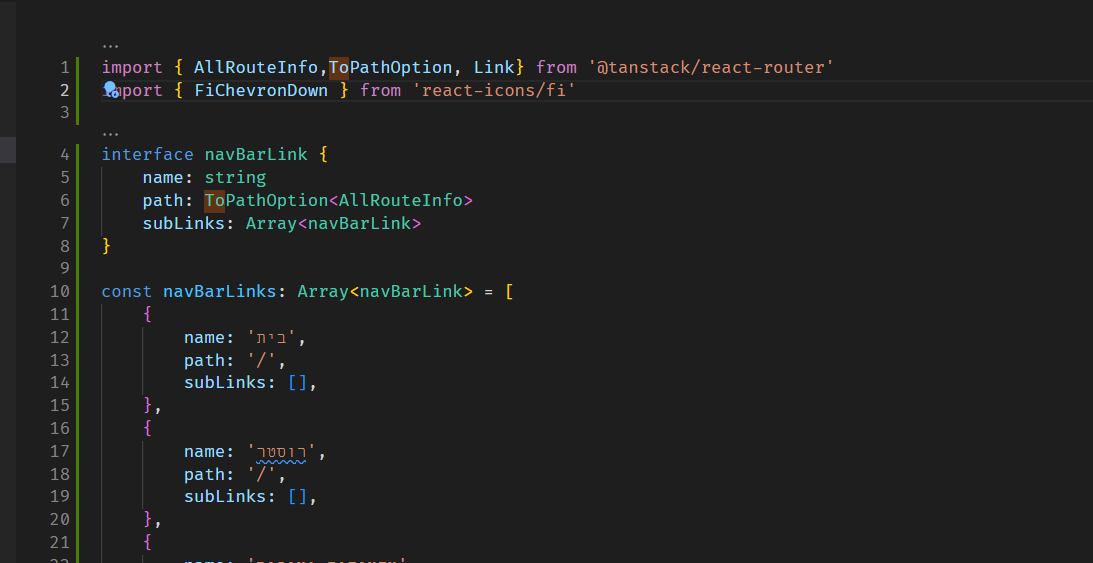Click the closing brace on line 15
Screen dimensions: 1093x563
pos(148,405)
